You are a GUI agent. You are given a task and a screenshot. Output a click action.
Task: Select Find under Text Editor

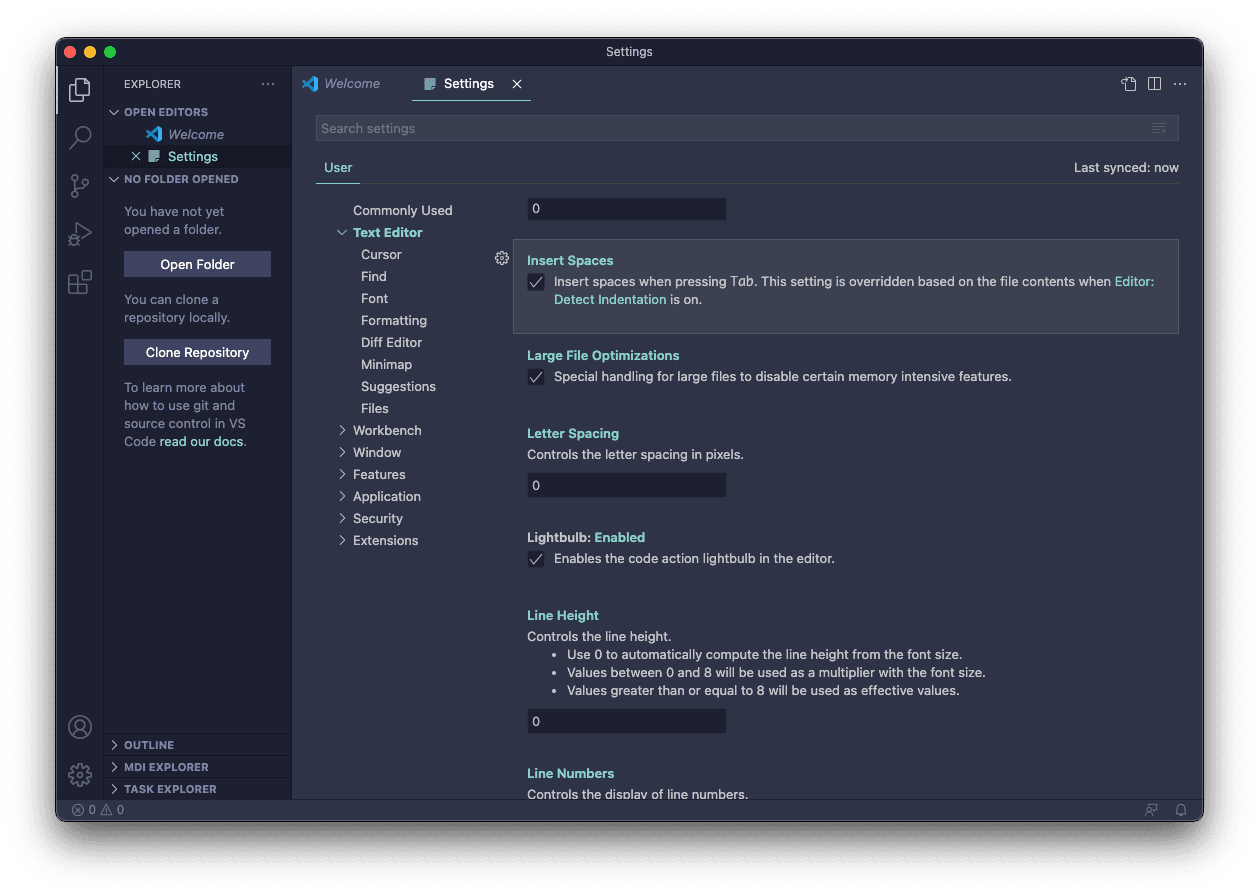pyautogui.click(x=374, y=276)
